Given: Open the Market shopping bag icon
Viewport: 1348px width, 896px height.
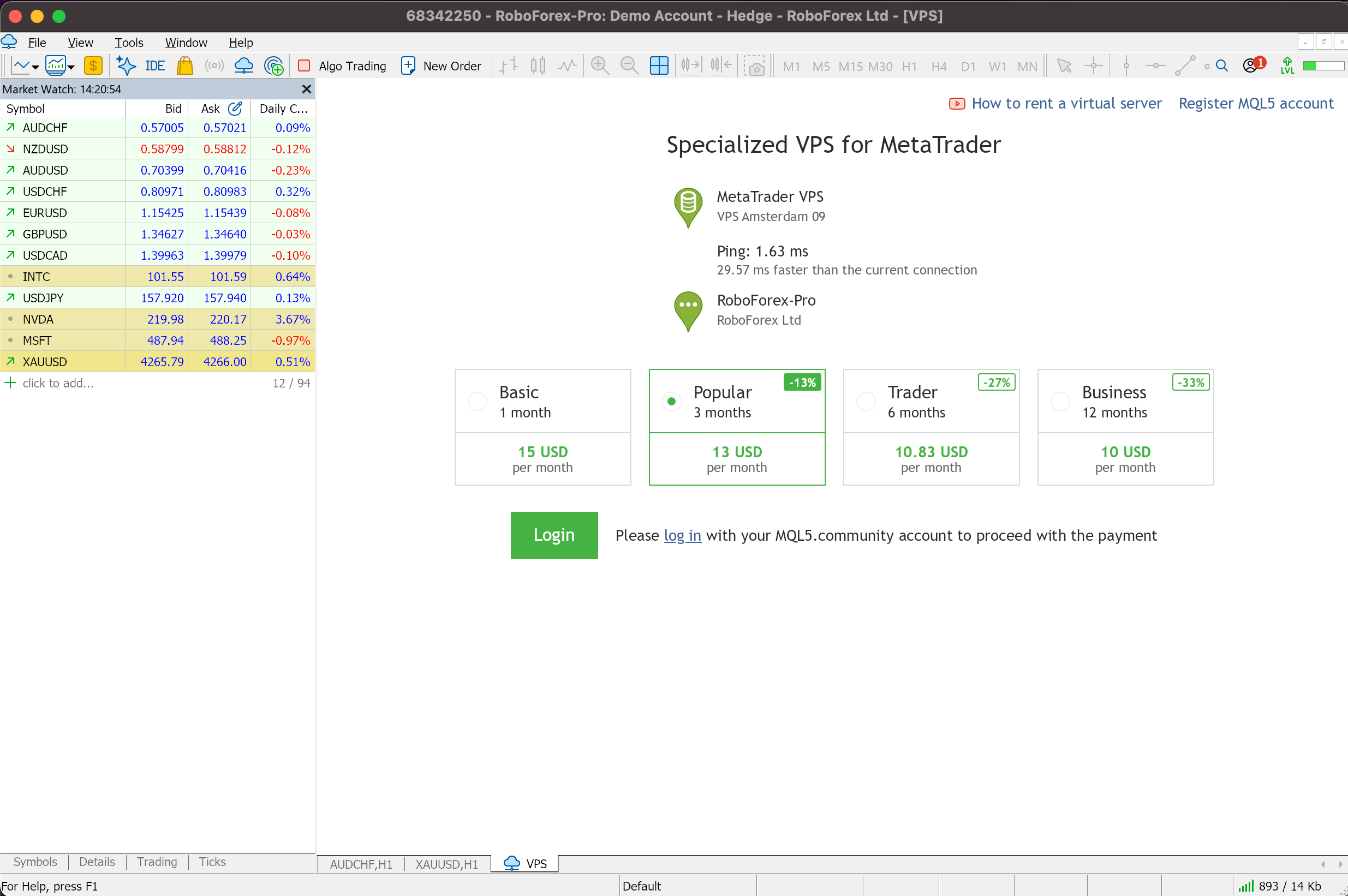Looking at the screenshot, I should pos(184,65).
